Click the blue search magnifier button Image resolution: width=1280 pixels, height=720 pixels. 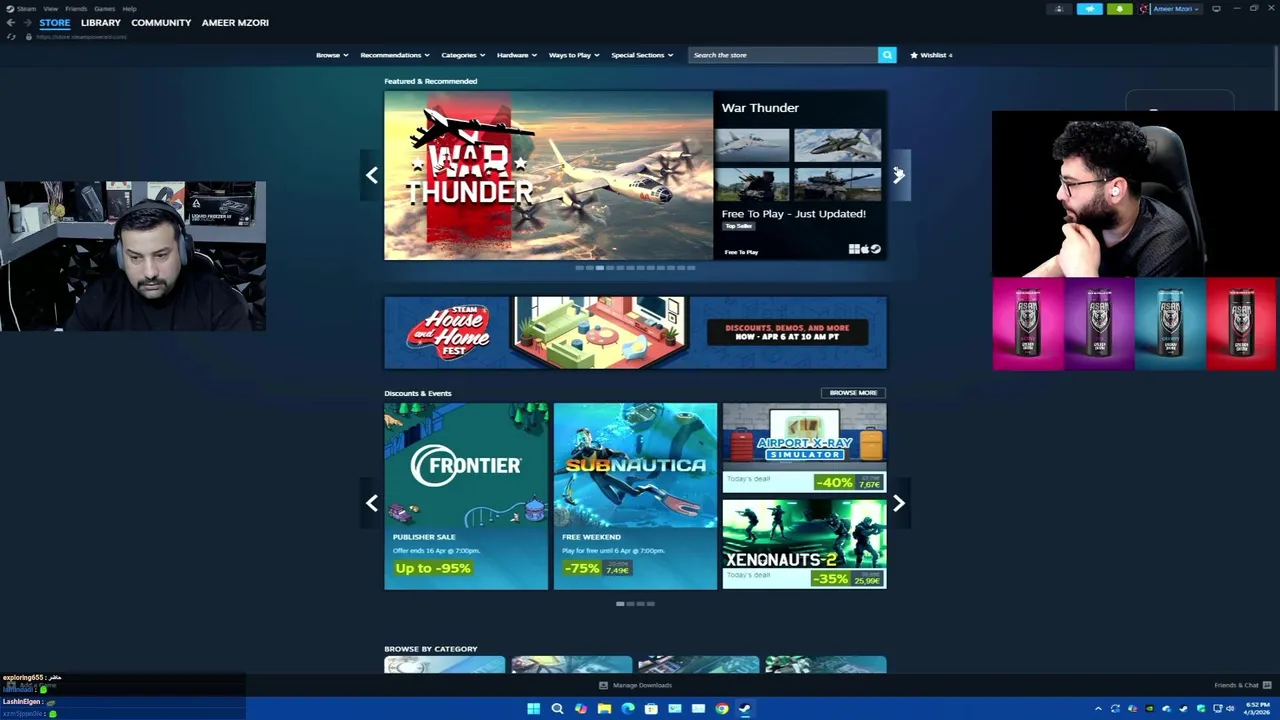(887, 55)
